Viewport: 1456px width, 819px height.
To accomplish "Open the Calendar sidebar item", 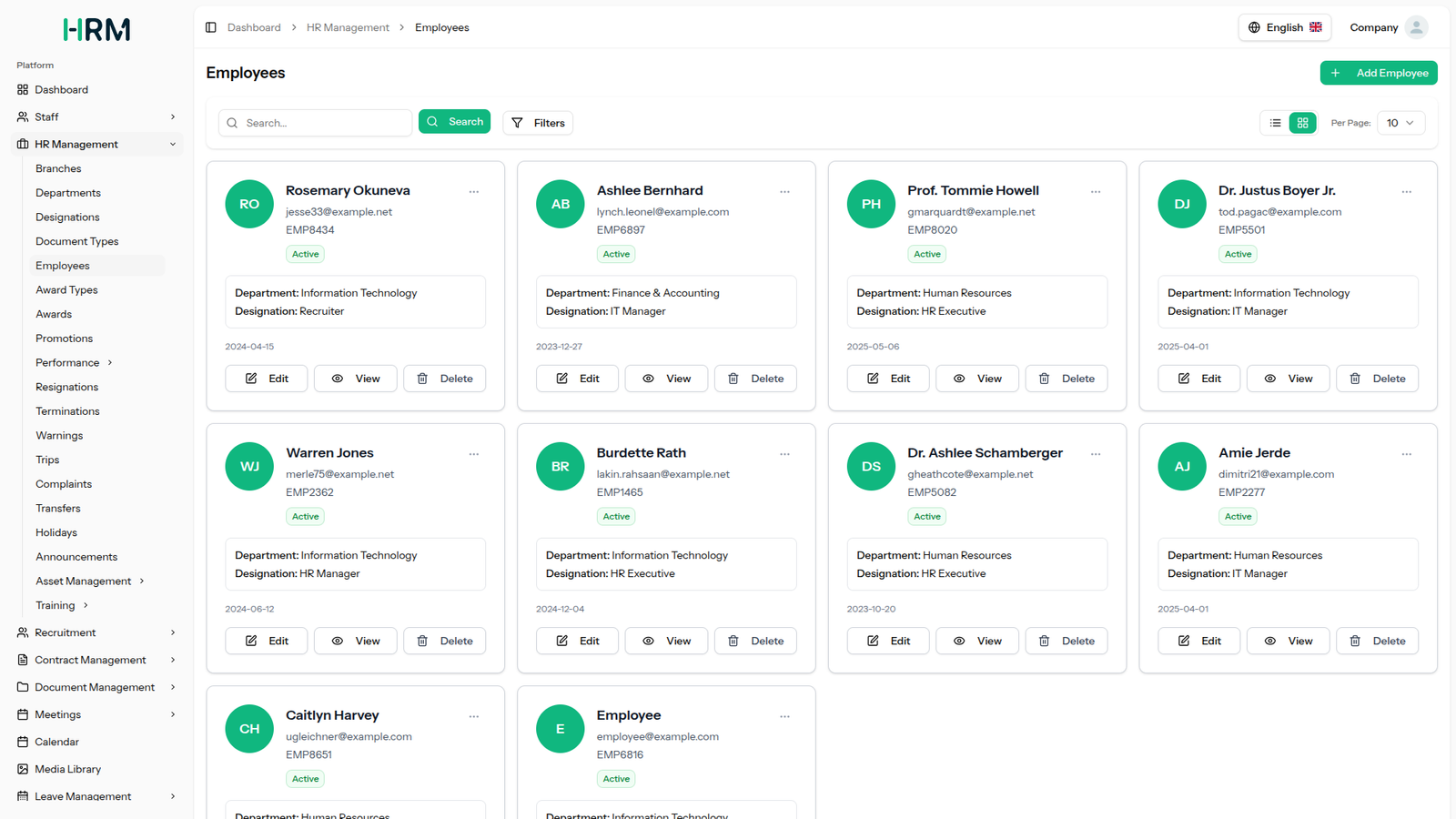I will point(96,742).
